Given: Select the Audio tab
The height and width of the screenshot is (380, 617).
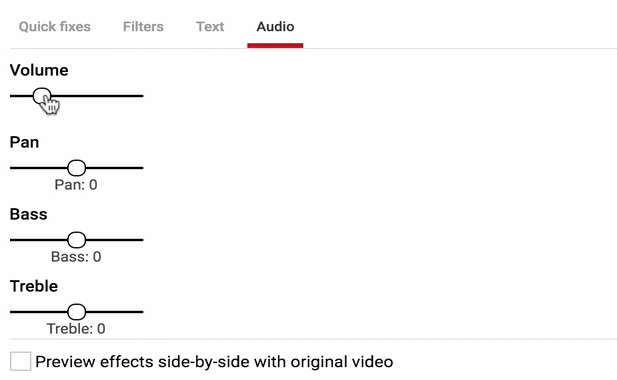Looking at the screenshot, I should click(275, 27).
